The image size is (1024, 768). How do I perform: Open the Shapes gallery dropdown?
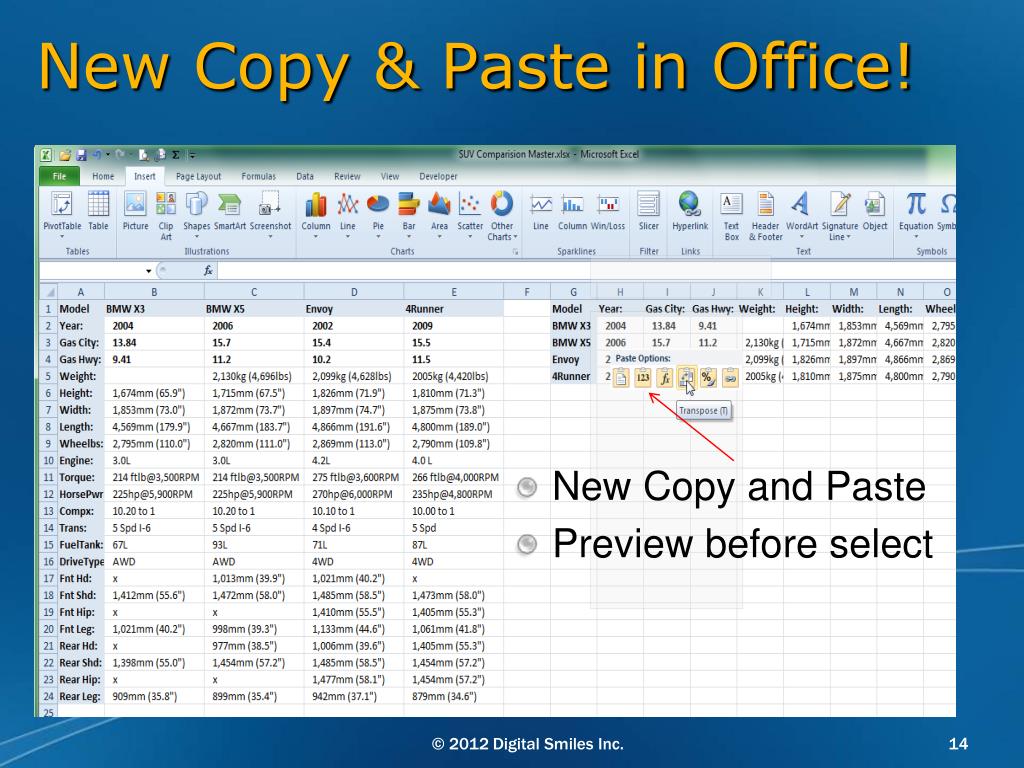197,236
